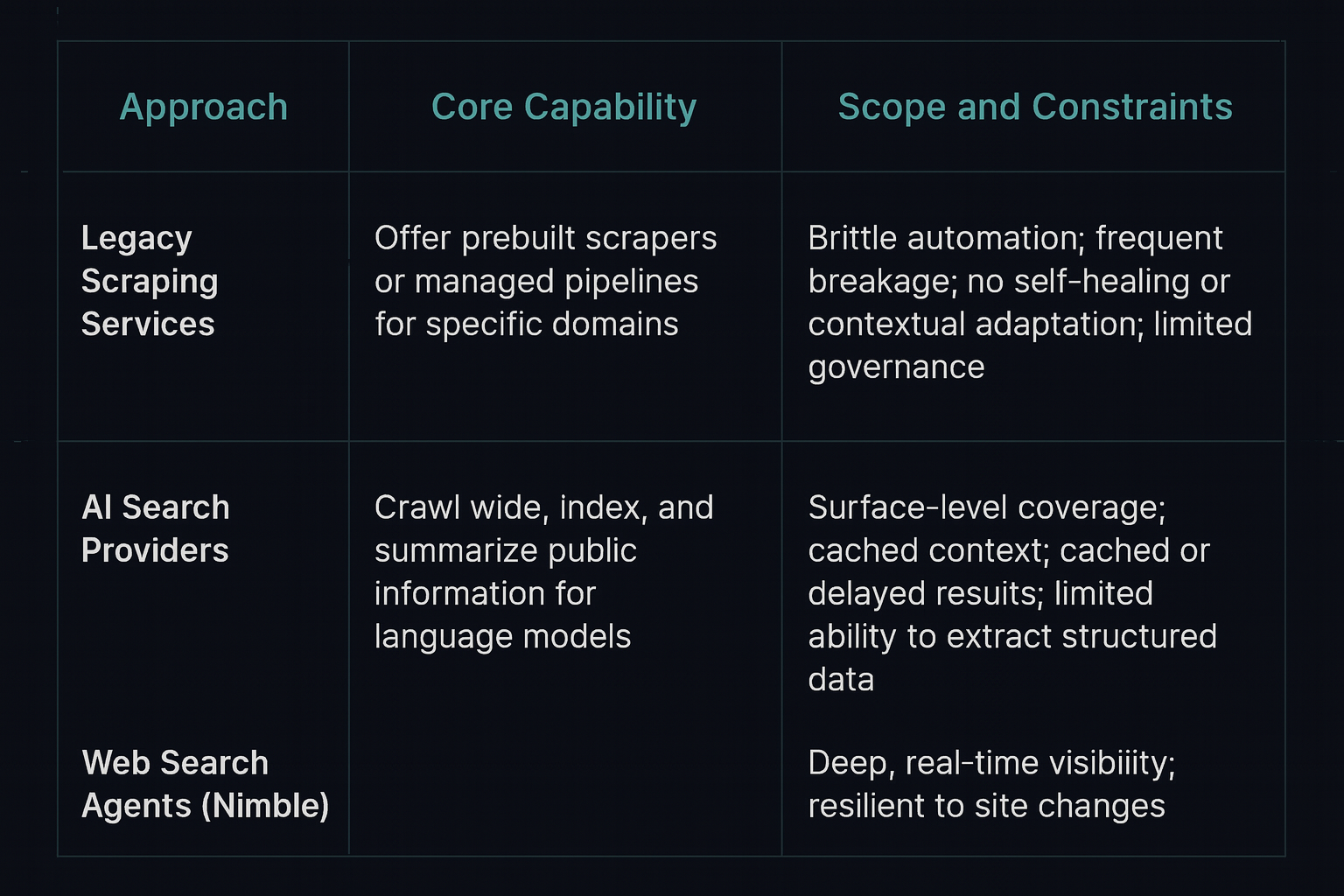The height and width of the screenshot is (896, 1344).
Task: Click the 'Offer prebuilt scrapers' text line
Action: click(545, 239)
